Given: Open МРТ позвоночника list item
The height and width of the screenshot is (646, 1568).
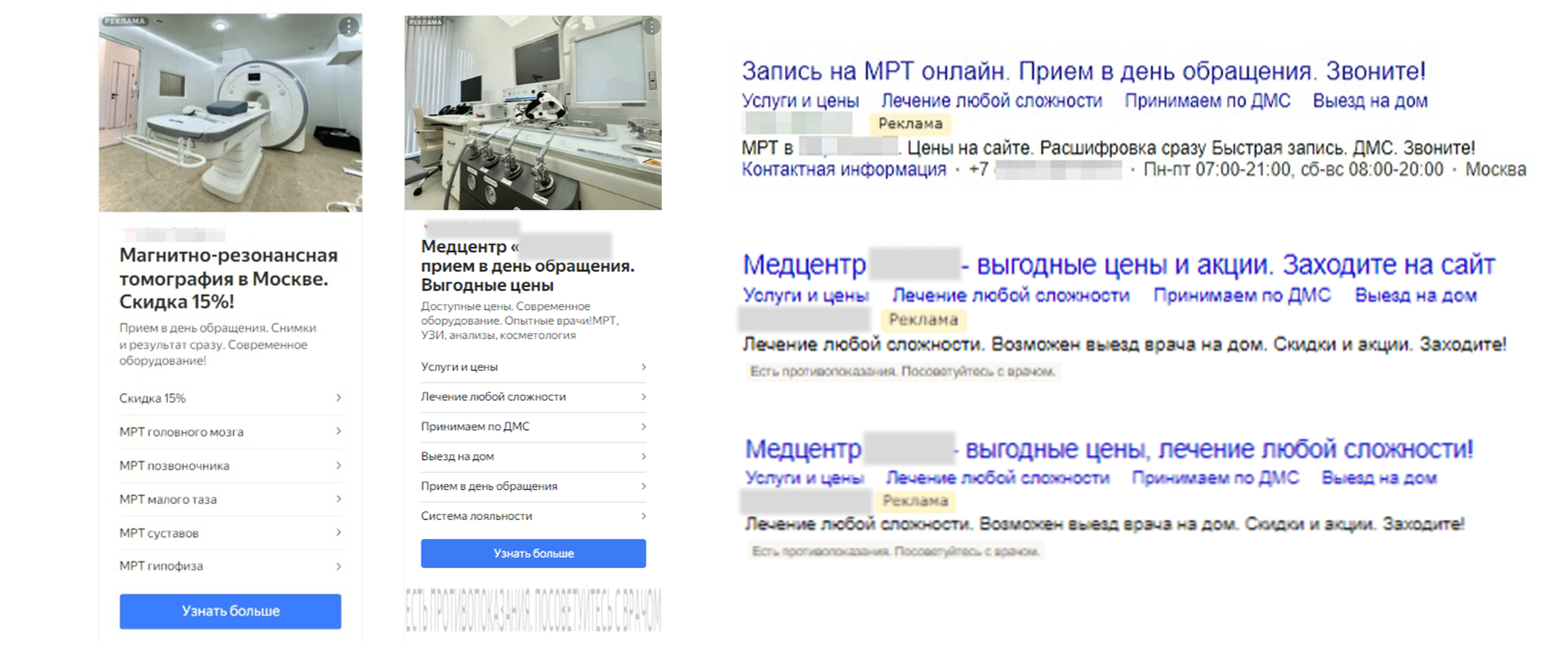Looking at the screenshot, I should 175,465.
